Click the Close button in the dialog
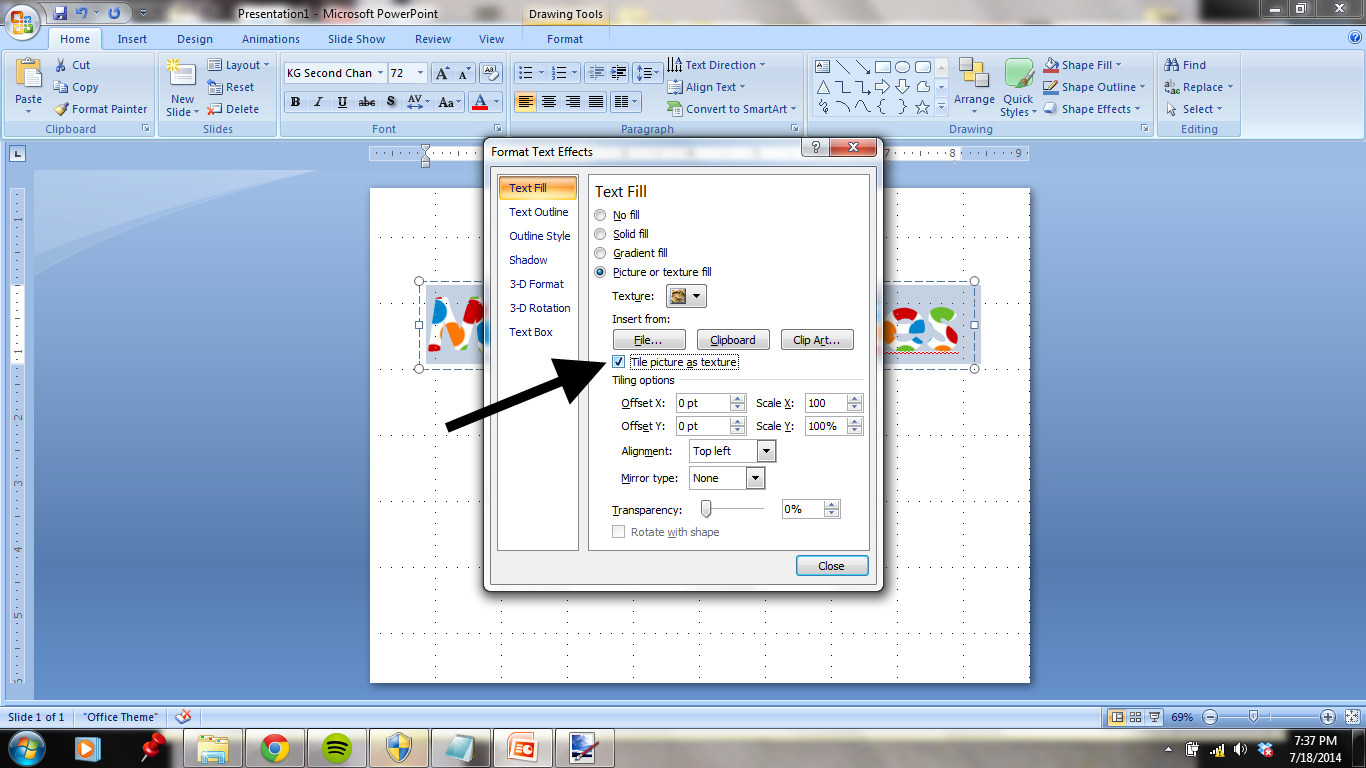Image resolution: width=1366 pixels, height=768 pixels. click(x=832, y=566)
